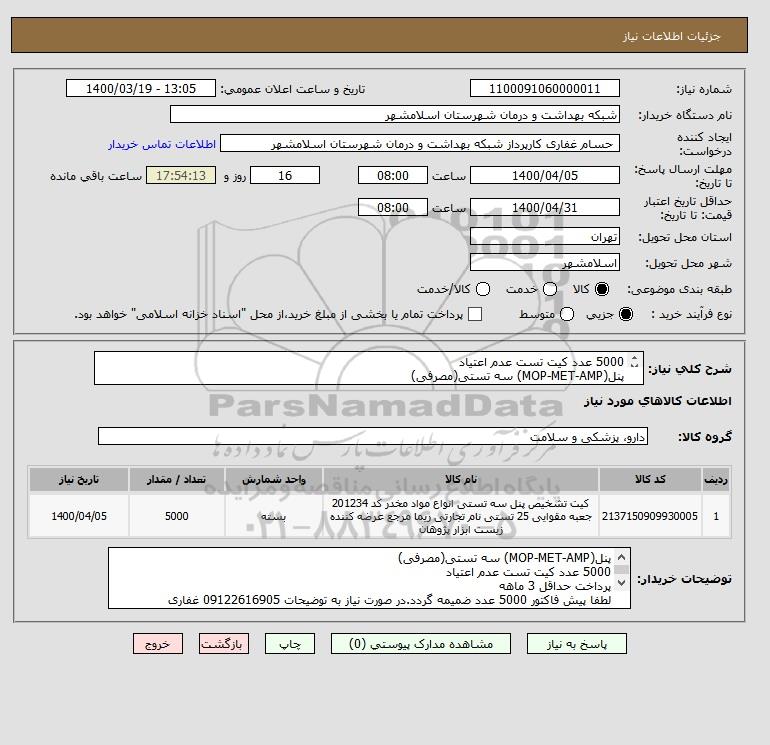This screenshot has width=770, height=745.
Task: Click the جزئیات اطلاعات نیاز page title
Action: [671, 36]
